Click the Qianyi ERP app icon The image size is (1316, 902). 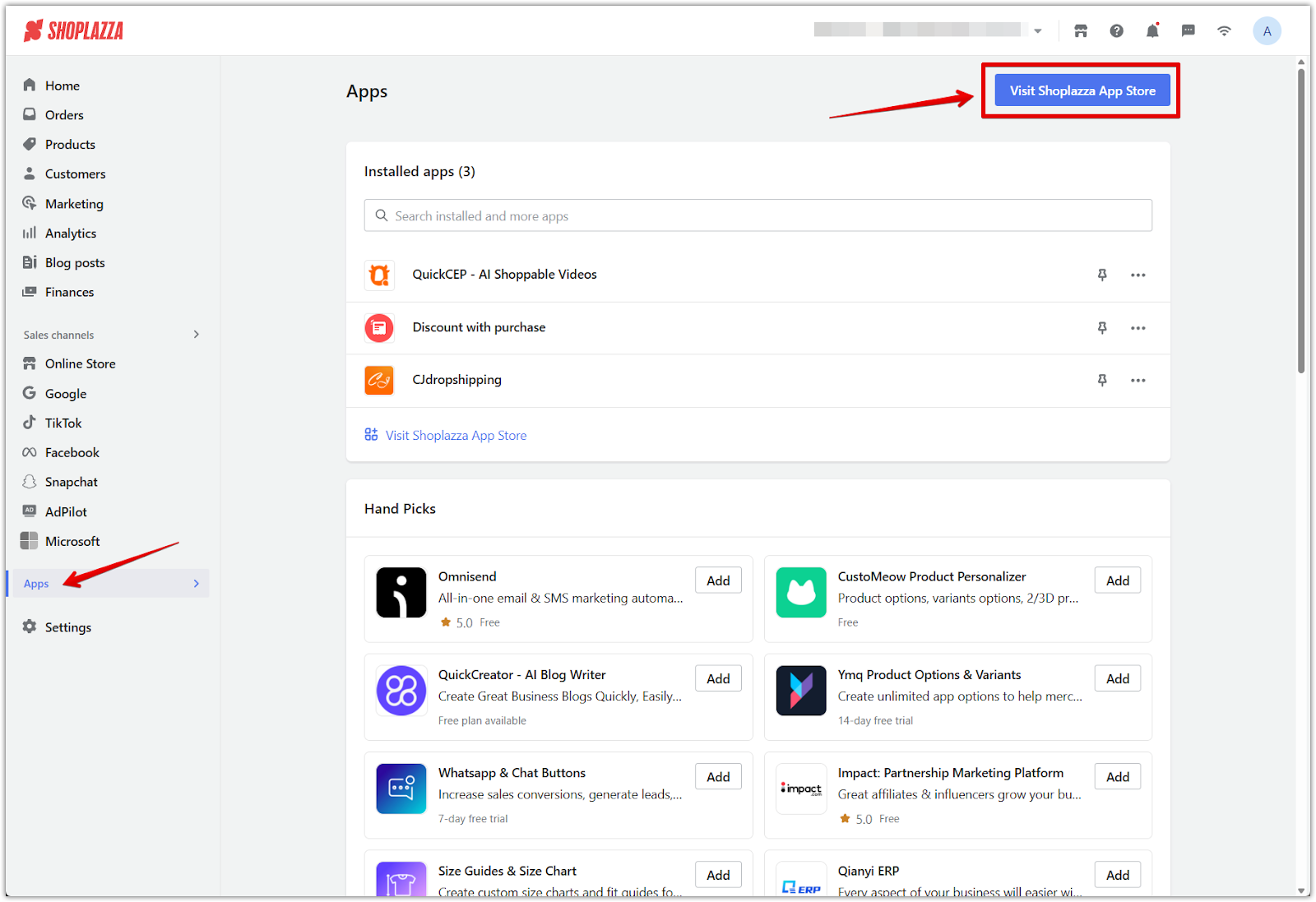pyautogui.click(x=801, y=879)
